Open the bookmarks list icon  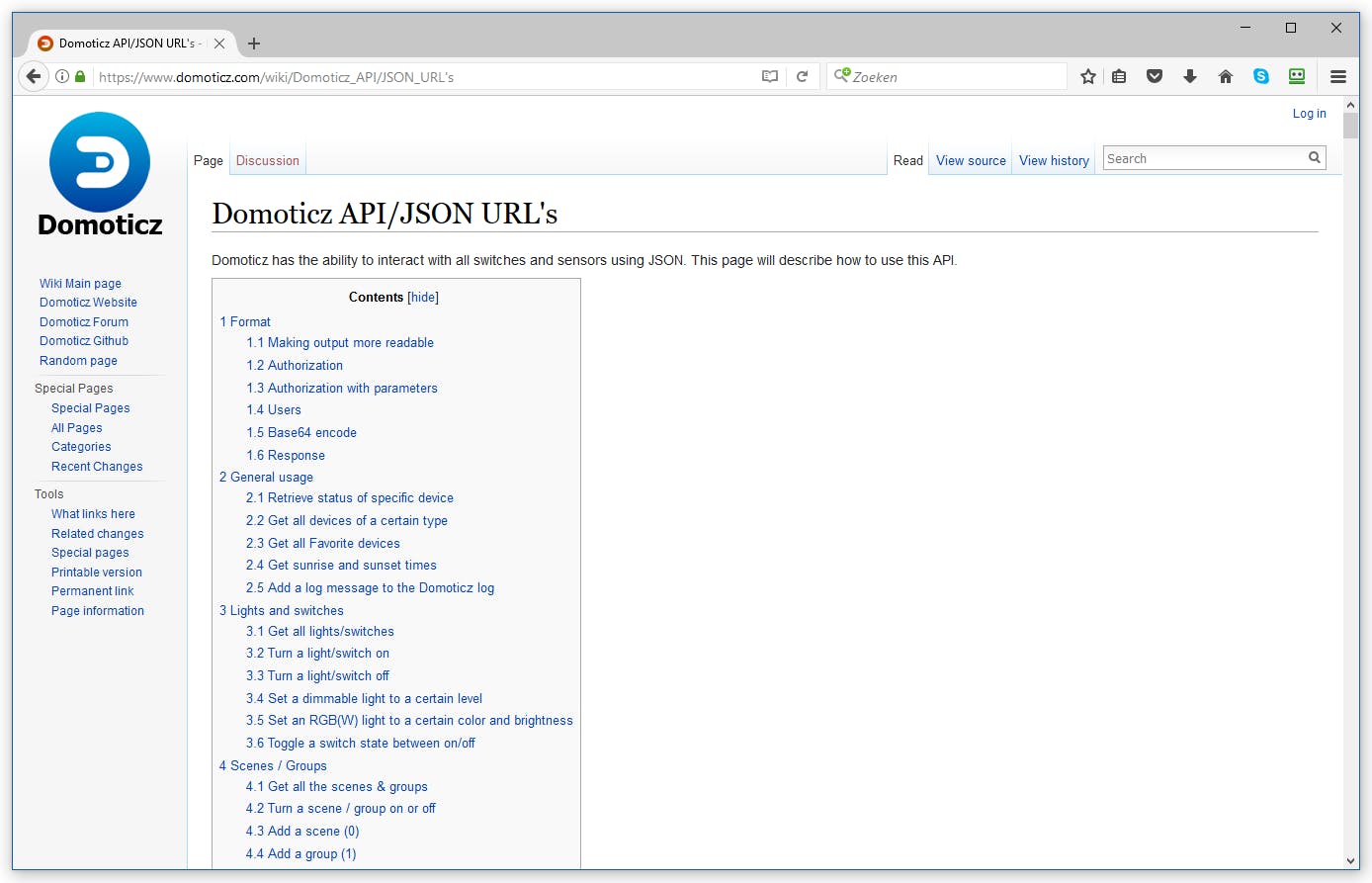(1119, 76)
